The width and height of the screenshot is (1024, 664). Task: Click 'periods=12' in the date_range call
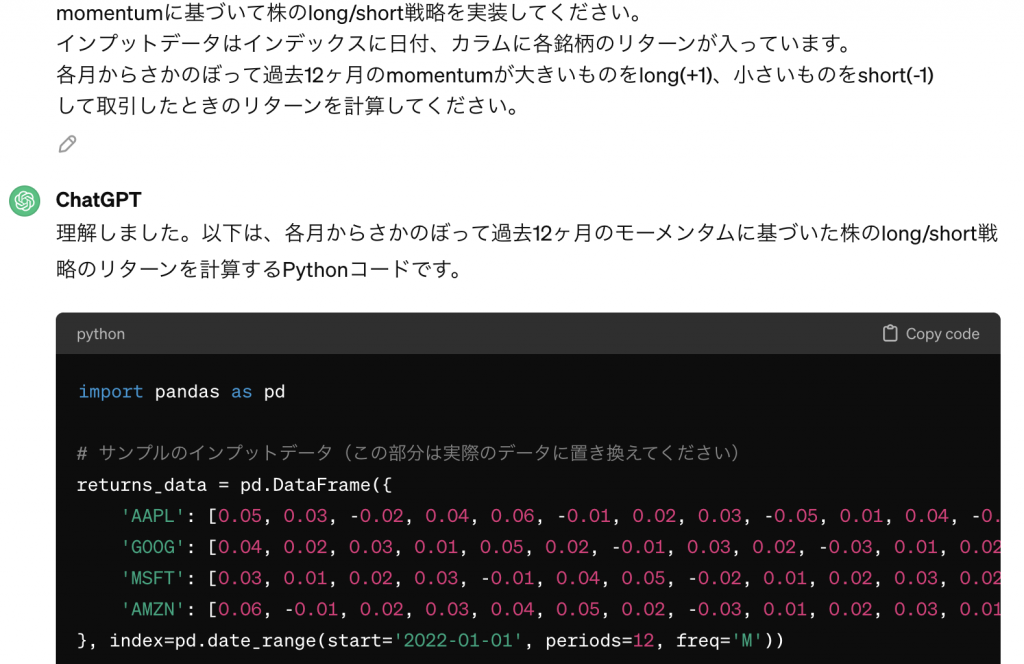coord(600,640)
